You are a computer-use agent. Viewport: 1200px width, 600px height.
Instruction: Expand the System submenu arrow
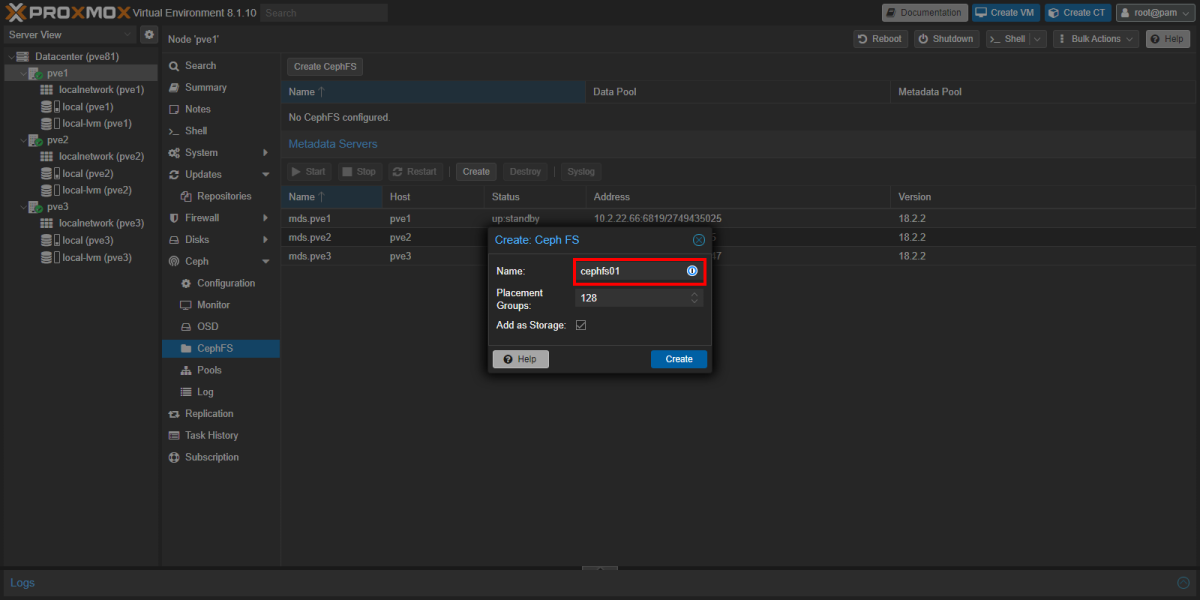(265, 153)
